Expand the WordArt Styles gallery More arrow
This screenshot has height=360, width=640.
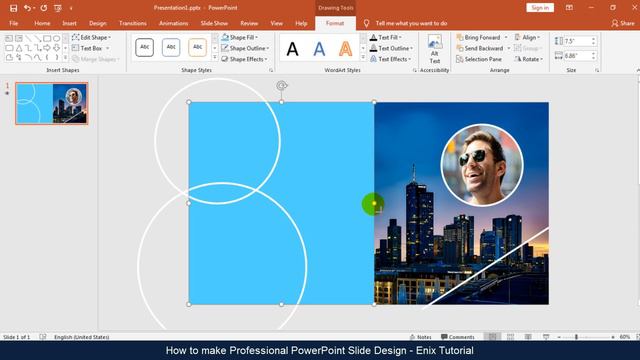pyautogui.click(x=363, y=58)
